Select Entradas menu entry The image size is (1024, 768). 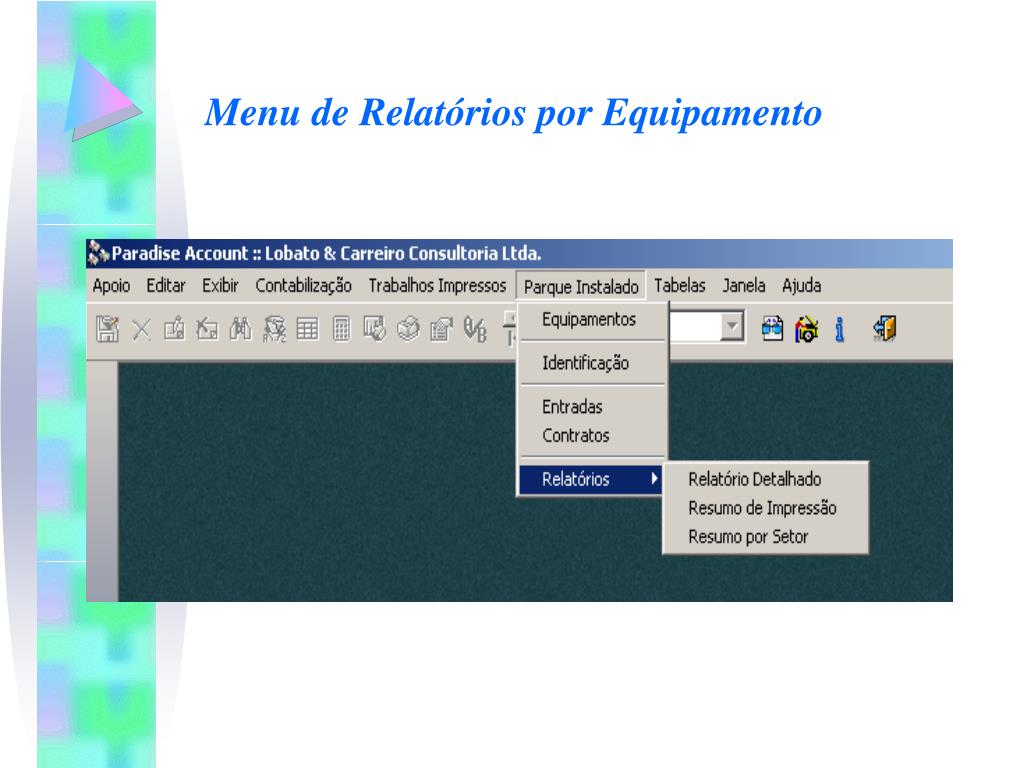coord(593,407)
